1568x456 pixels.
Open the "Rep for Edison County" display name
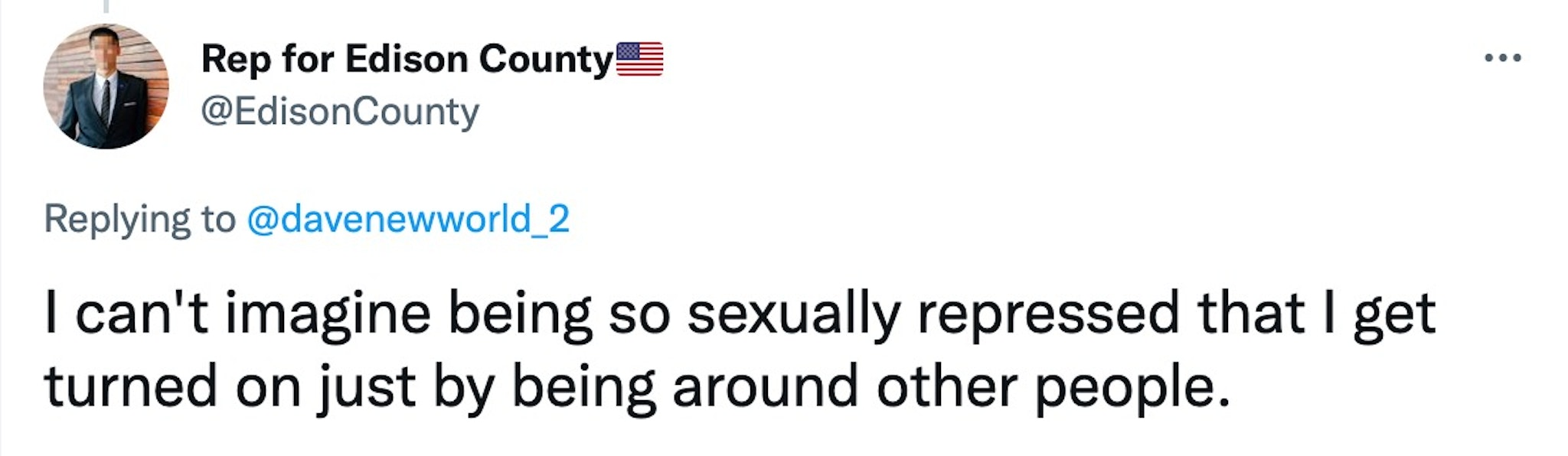[407, 60]
